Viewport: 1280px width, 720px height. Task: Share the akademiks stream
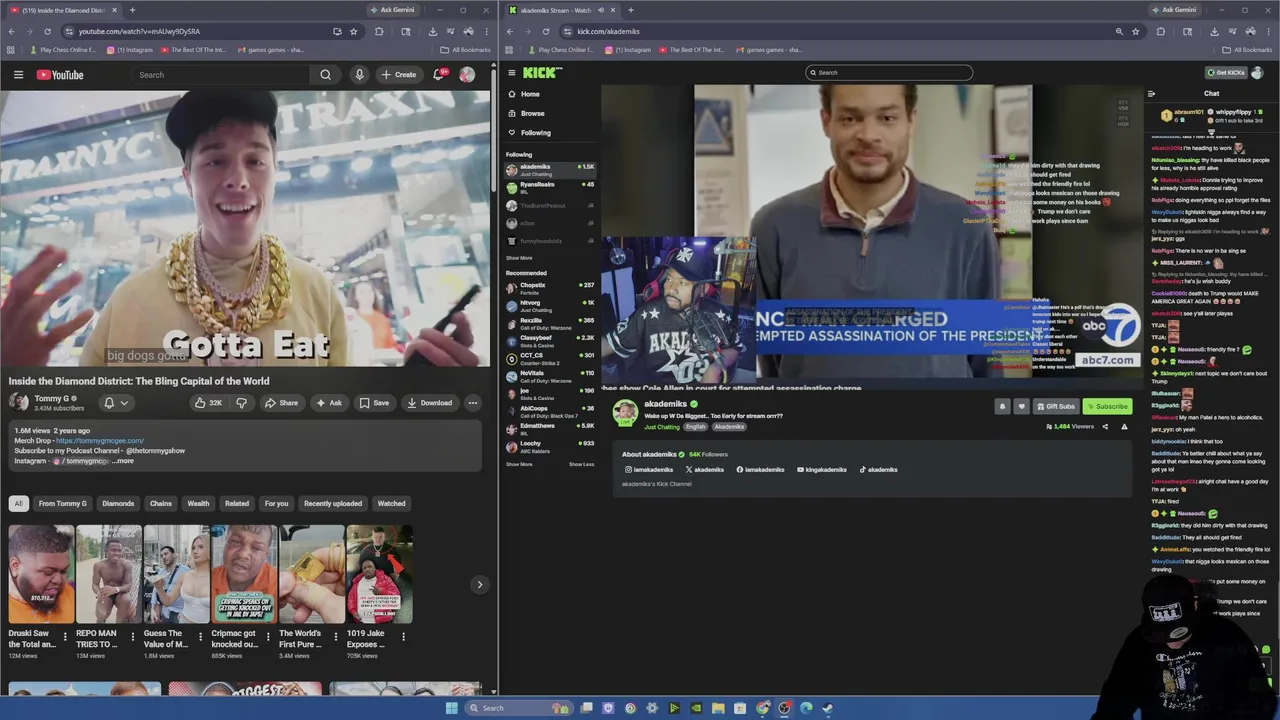point(1105,427)
